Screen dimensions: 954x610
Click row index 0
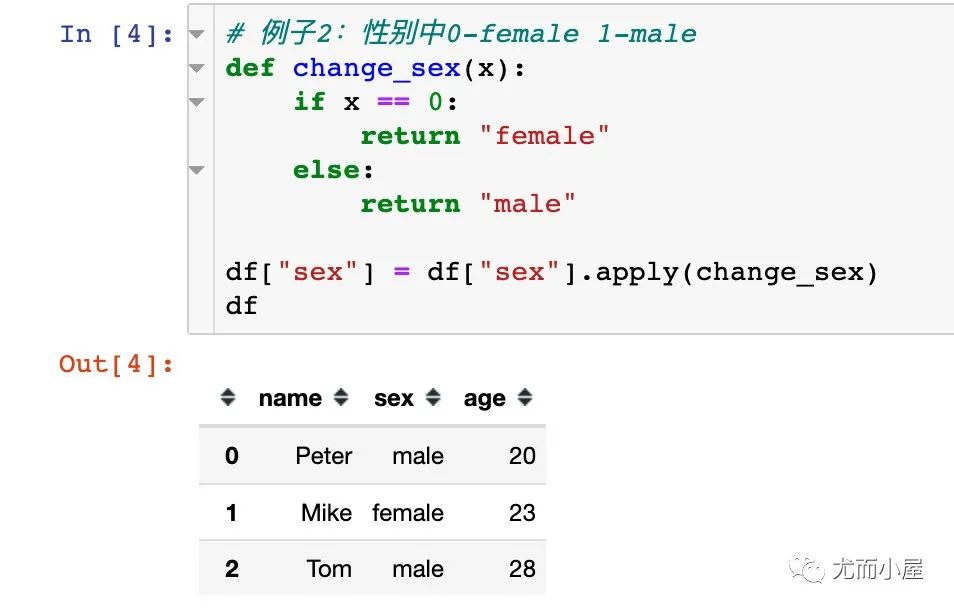point(232,456)
